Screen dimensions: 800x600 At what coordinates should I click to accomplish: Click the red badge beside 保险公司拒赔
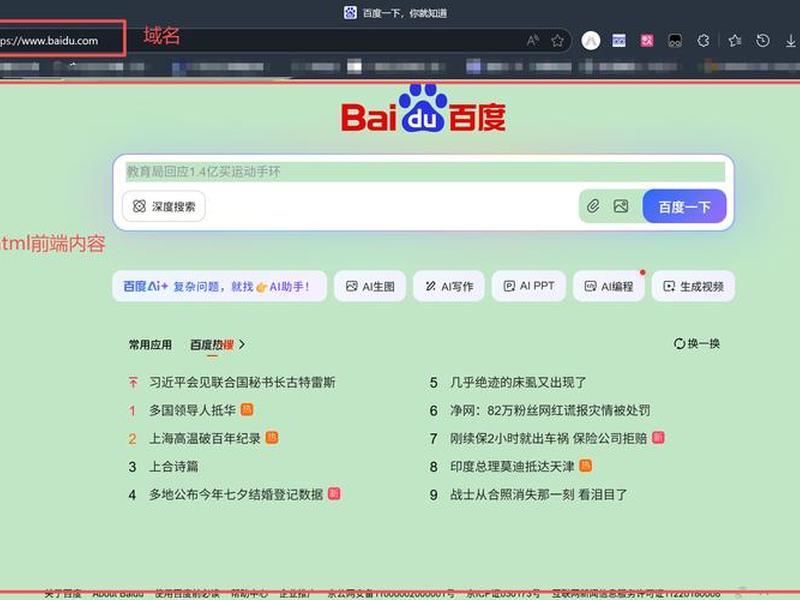click(x=659, y=437)
